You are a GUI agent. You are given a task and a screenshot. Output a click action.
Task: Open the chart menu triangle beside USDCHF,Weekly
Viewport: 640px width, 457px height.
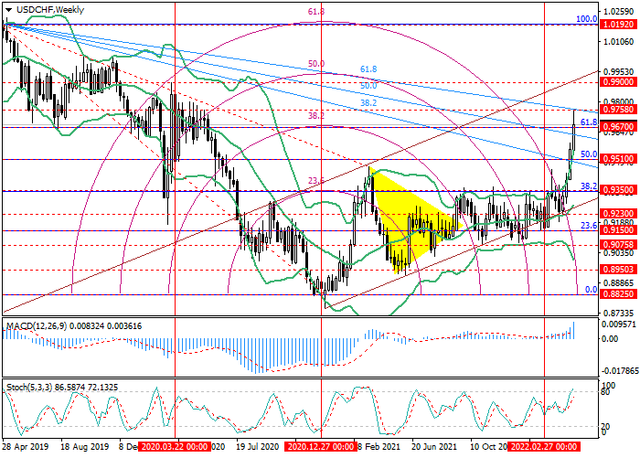(9, 10)
